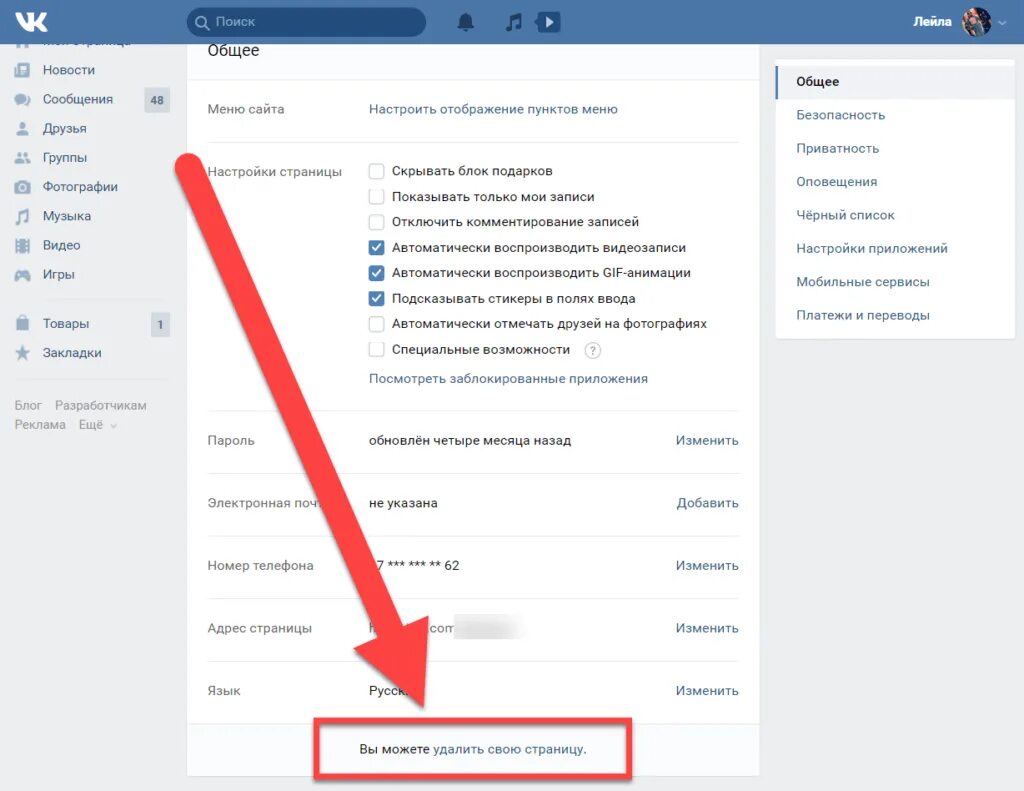Viewport: 1024px width, 791px height.
Task: Click the Музыка note icon in sidebar
Action: coord(23,216)
